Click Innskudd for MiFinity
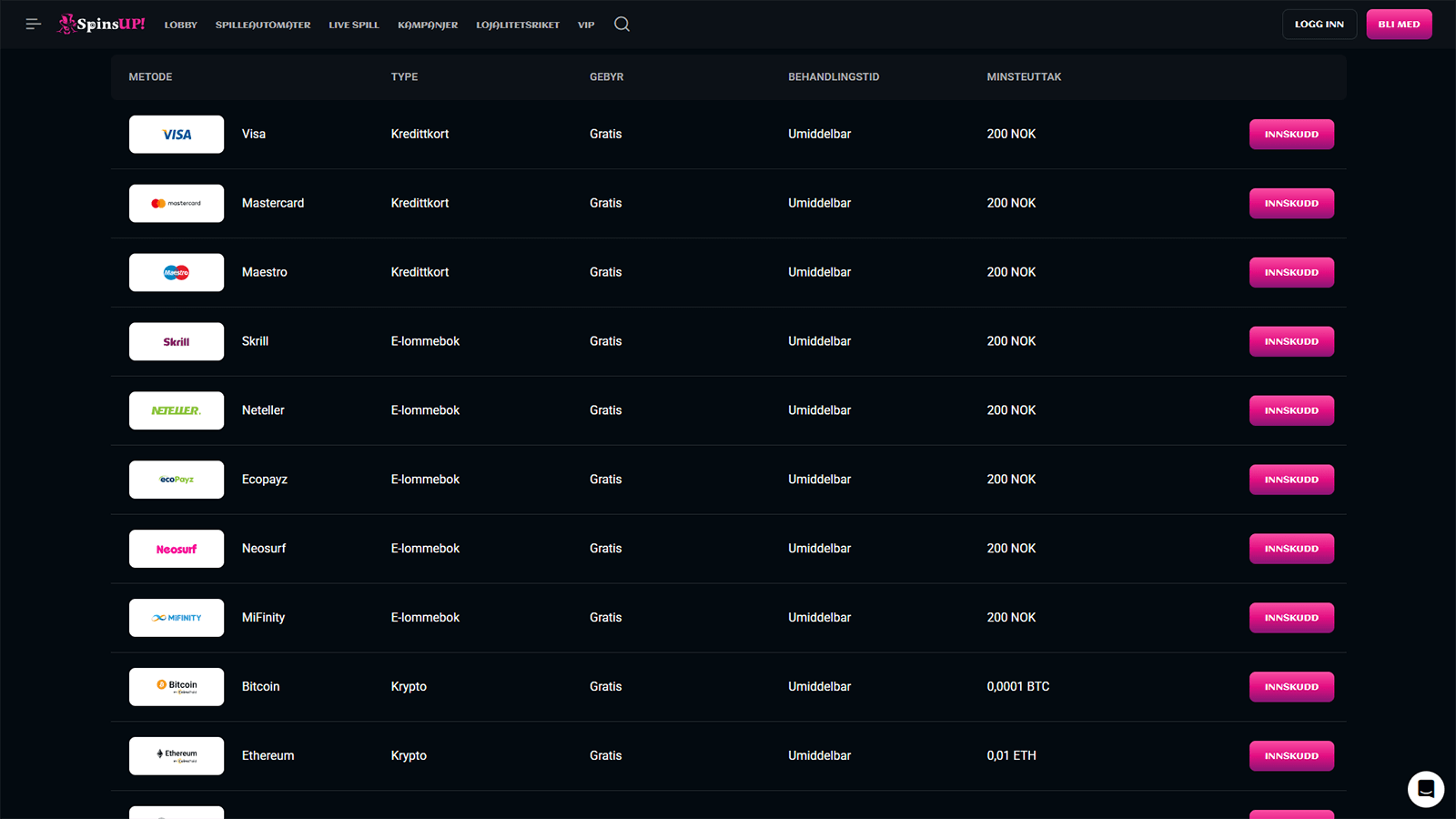This screenshot has width=1456, height=819. pyautogui.click(x=1291, y=618)
